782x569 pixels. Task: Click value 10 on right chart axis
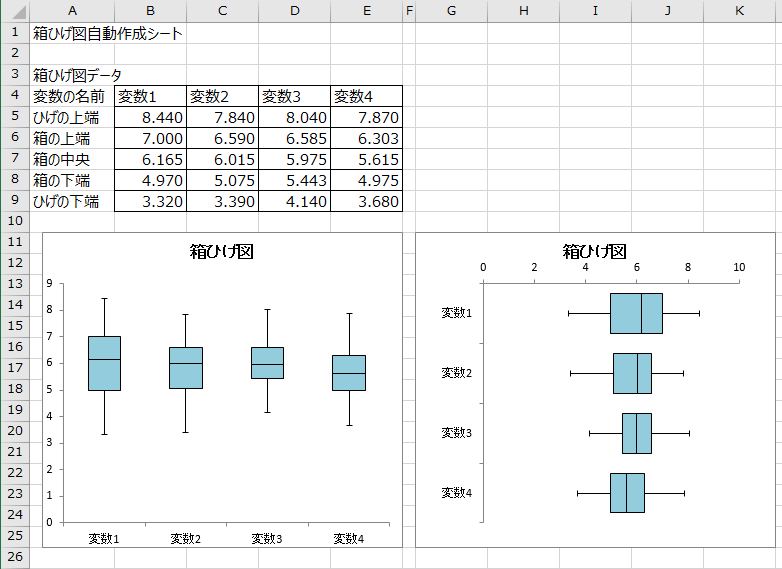point(739,267)
